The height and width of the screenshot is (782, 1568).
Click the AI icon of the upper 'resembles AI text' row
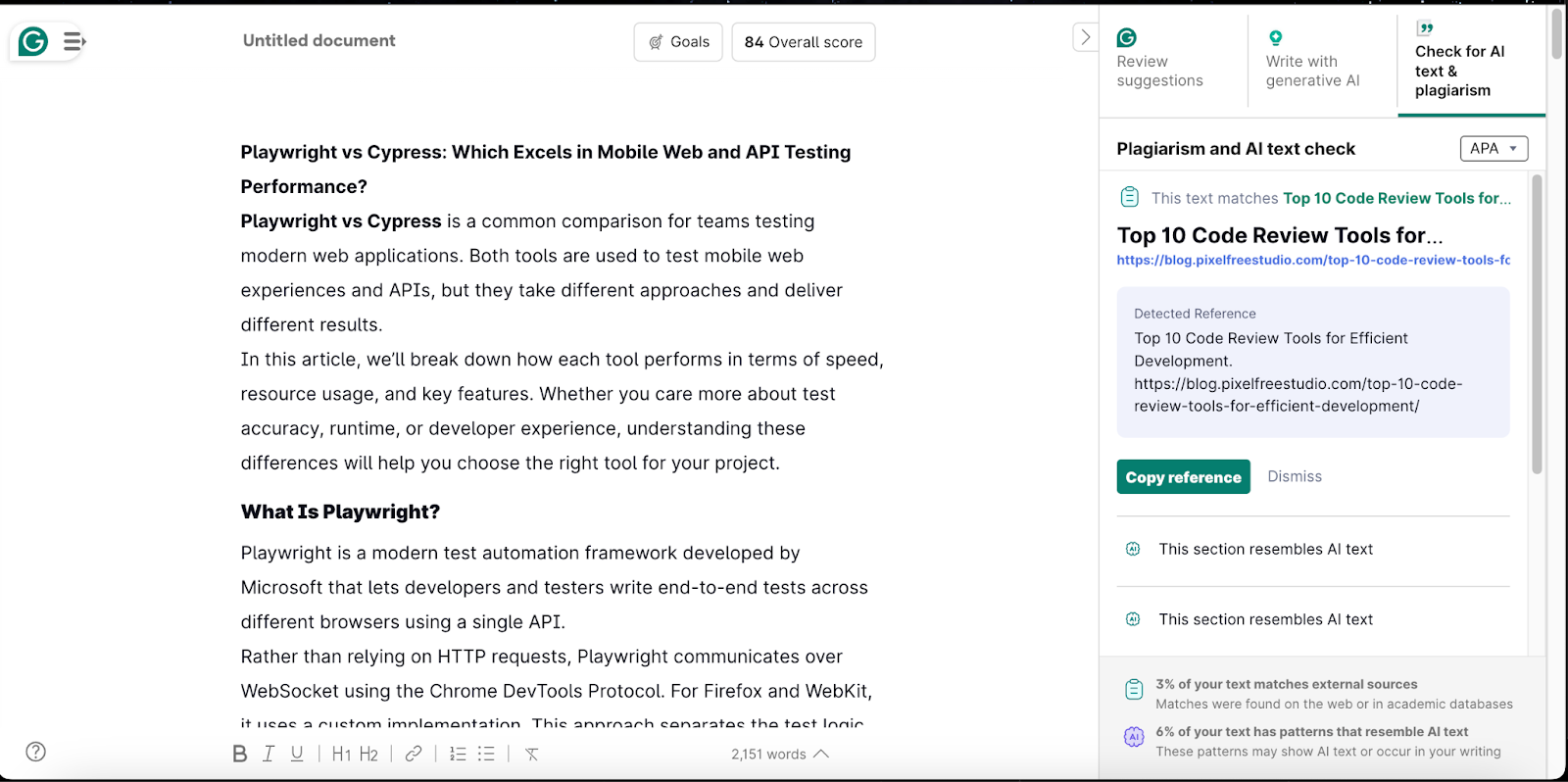point(1133,549)
